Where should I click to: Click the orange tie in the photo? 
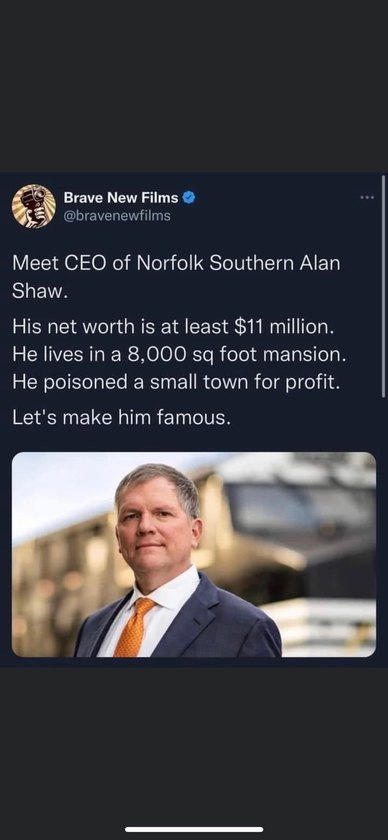pos(132,628)
